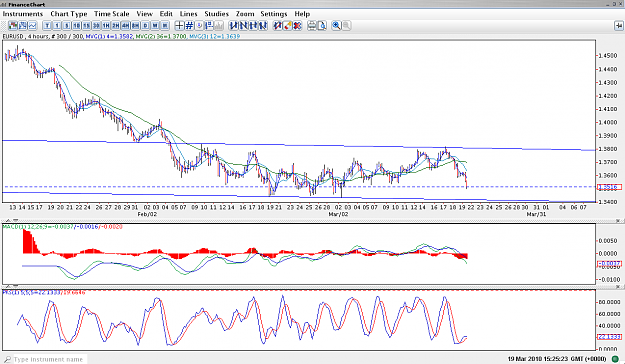The width and height of the screenshot is (625, 364).
Task: Switch to 8H time scale
Action: [135, 26]
